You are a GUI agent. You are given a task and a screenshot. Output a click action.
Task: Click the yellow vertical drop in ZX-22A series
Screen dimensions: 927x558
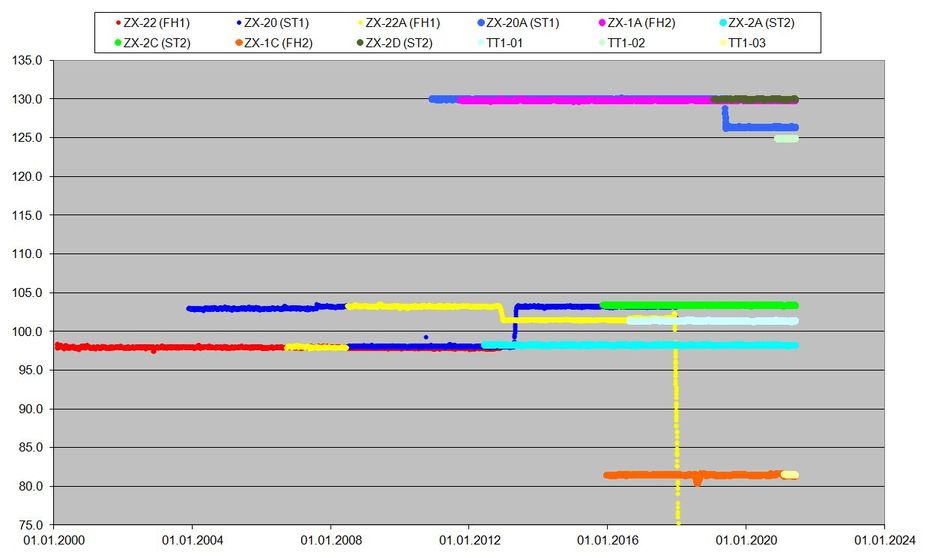click(x=676, y=420)
